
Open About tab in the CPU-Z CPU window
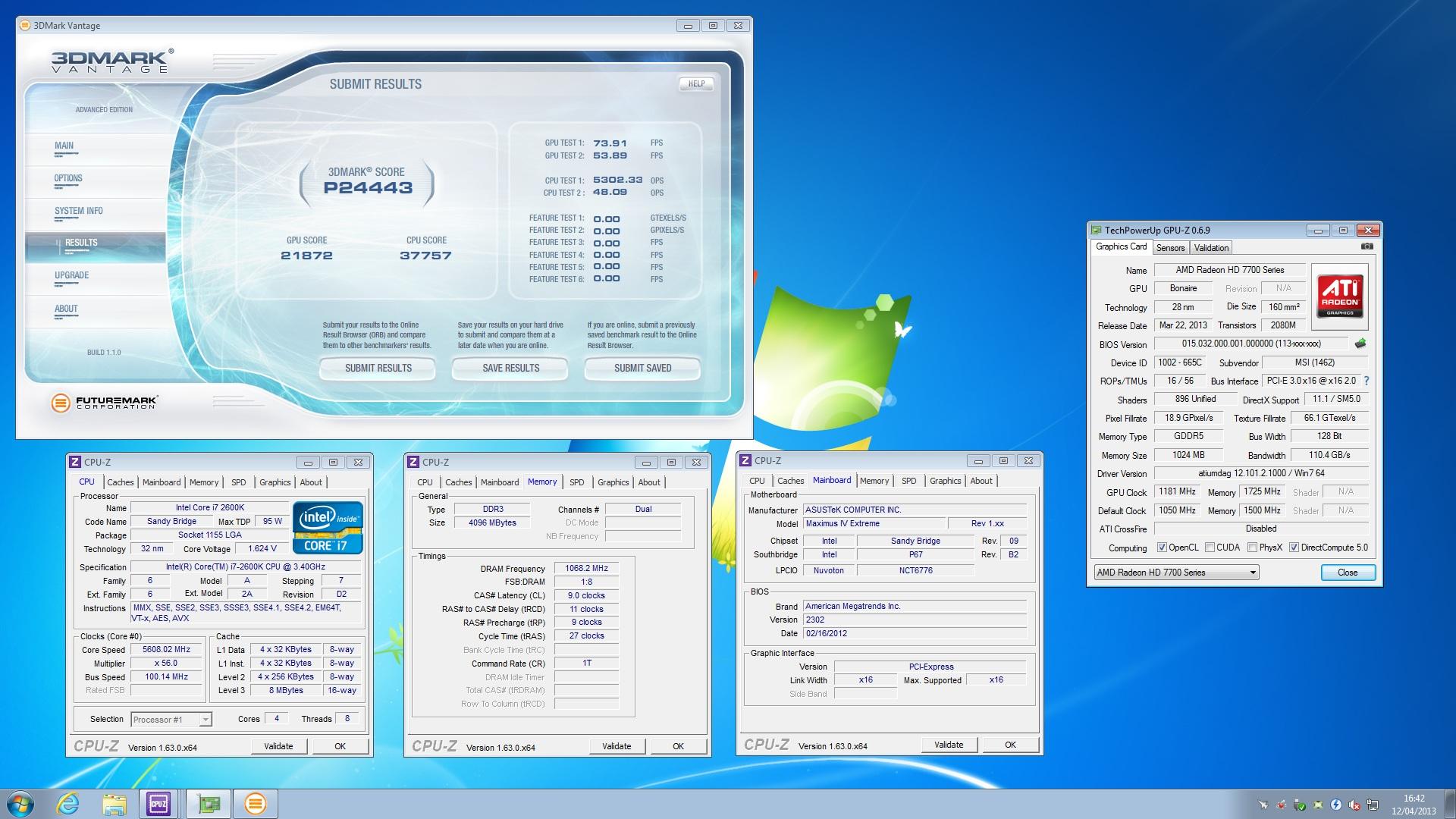coord(311,482)
